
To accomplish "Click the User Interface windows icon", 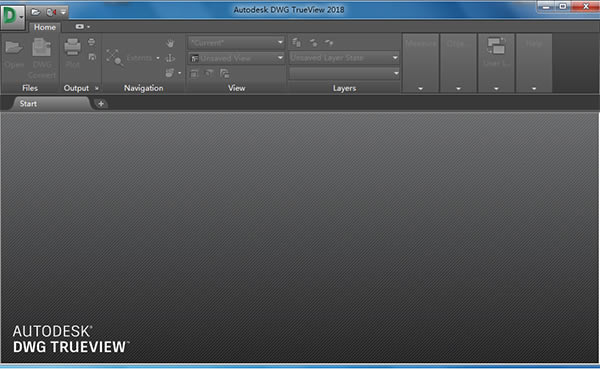I will point(496,46).
